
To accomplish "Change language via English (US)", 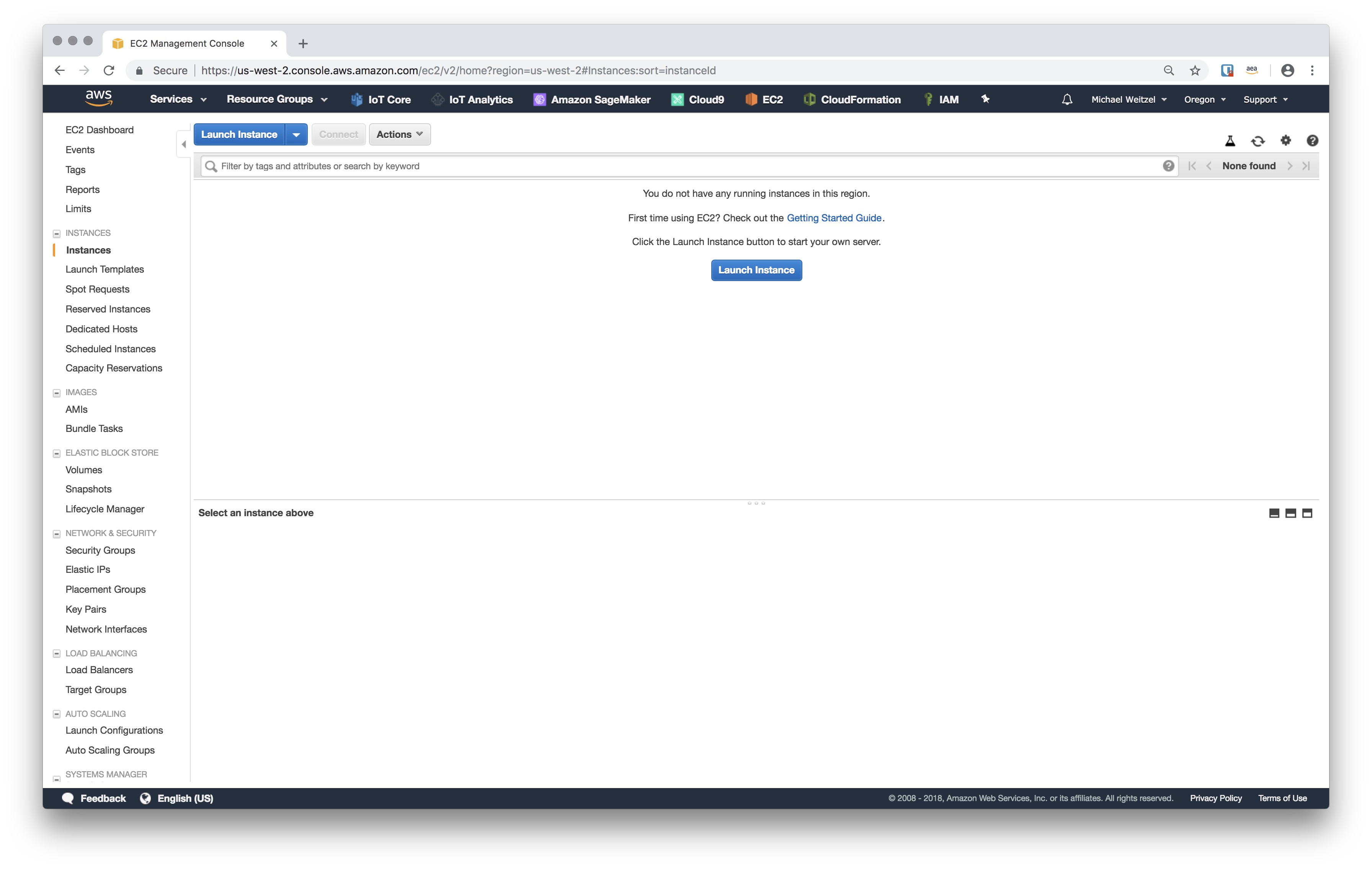I will [176, 798].
